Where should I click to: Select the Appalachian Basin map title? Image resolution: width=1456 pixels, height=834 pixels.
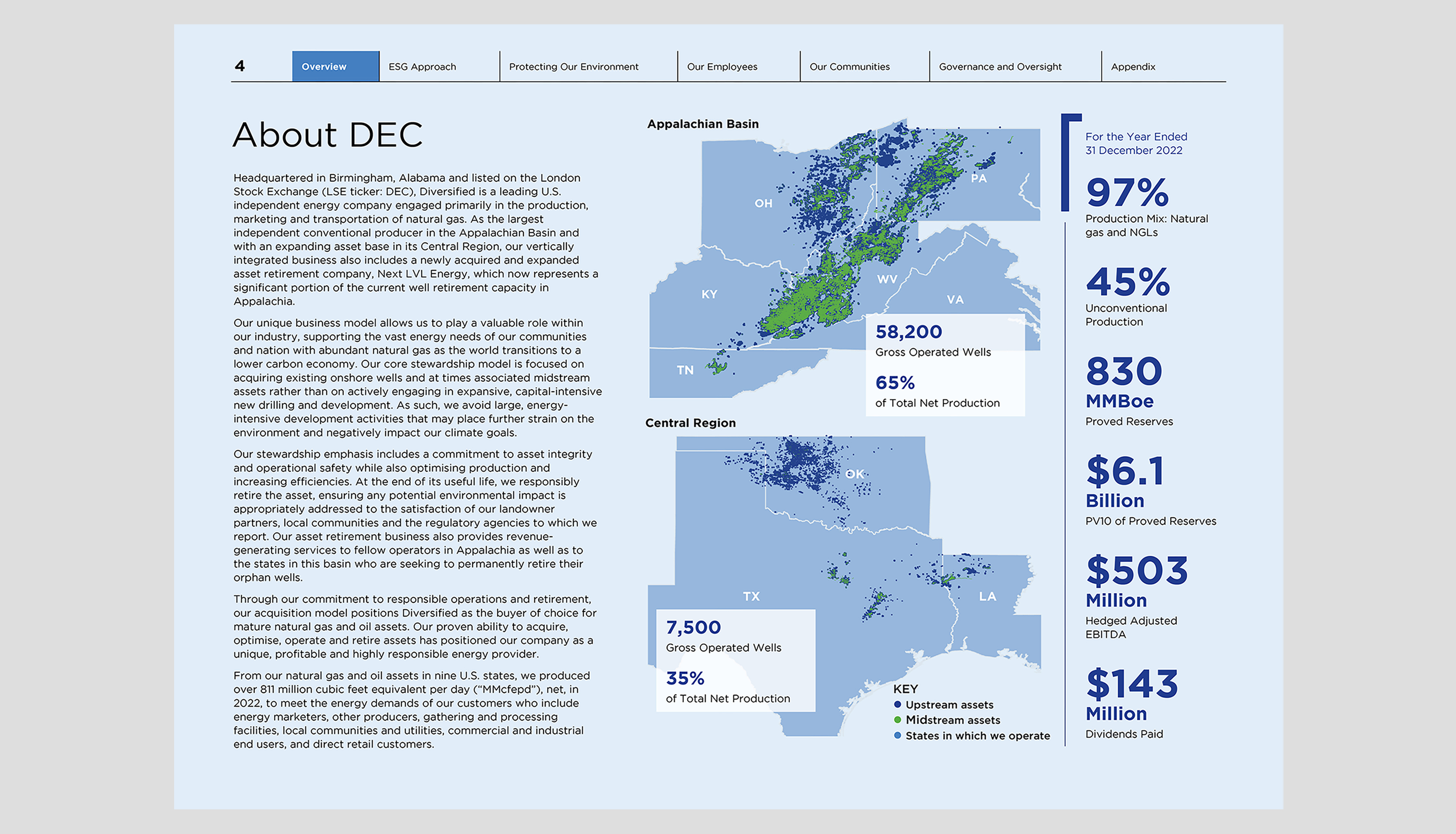click(703, 124)
